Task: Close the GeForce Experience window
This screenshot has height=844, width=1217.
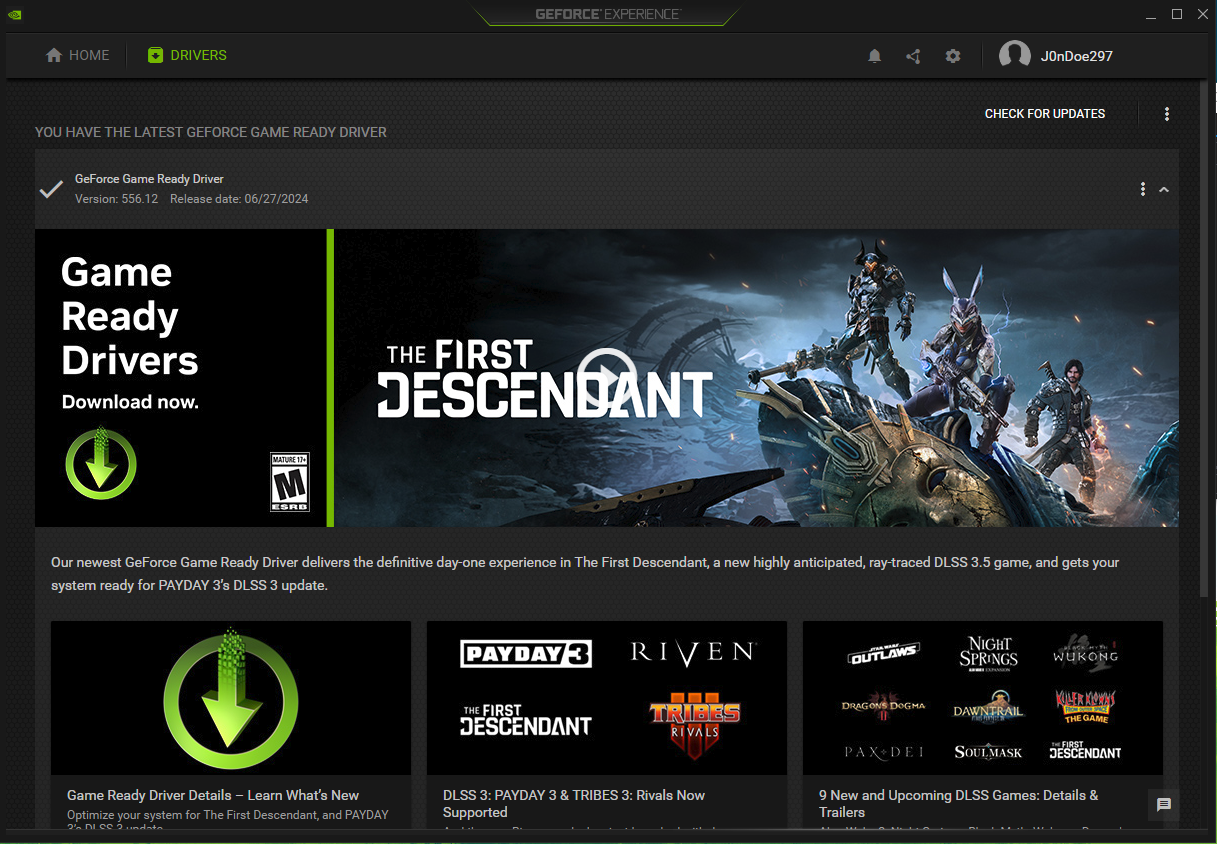Action: pyautogui.click(x=1203, y=14)
